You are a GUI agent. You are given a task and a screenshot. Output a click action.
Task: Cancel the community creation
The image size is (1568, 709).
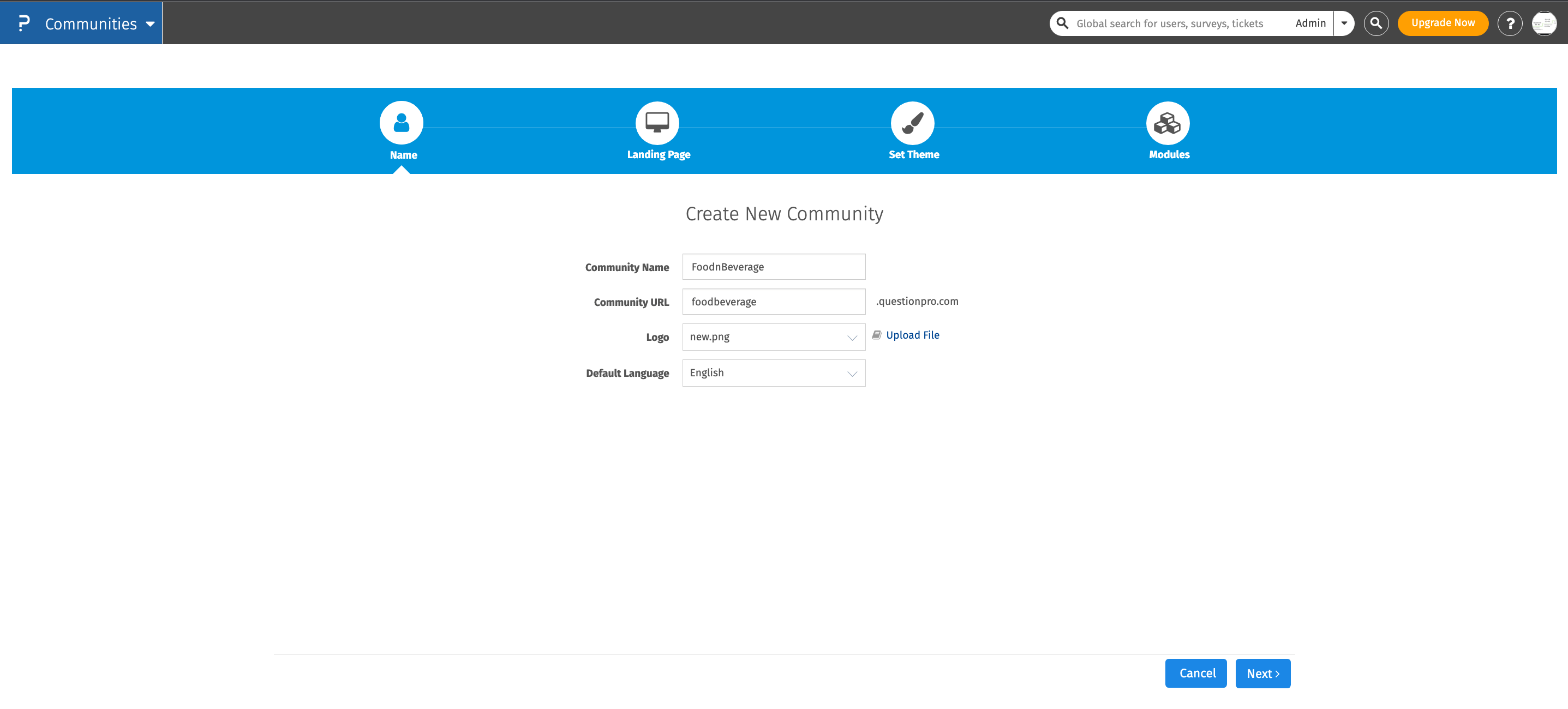1195,673
